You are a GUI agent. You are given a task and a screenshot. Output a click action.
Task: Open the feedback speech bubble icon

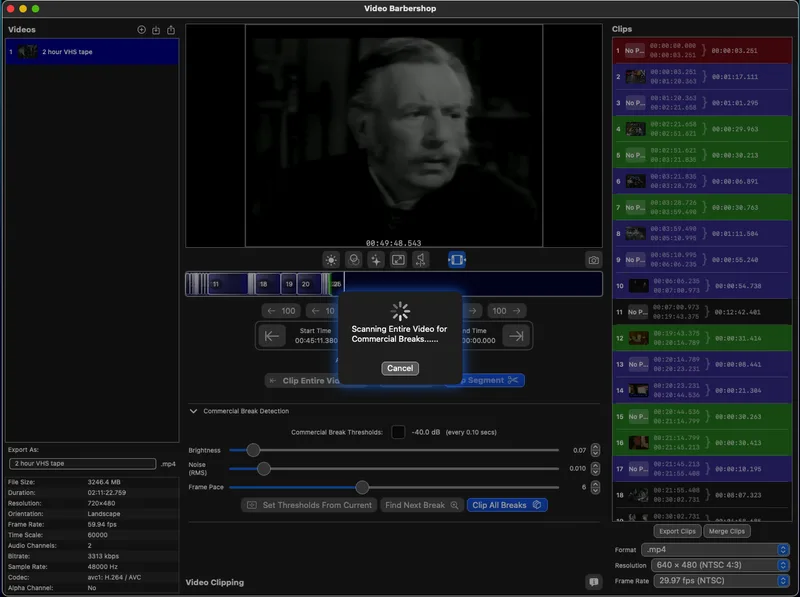point(593,581)
